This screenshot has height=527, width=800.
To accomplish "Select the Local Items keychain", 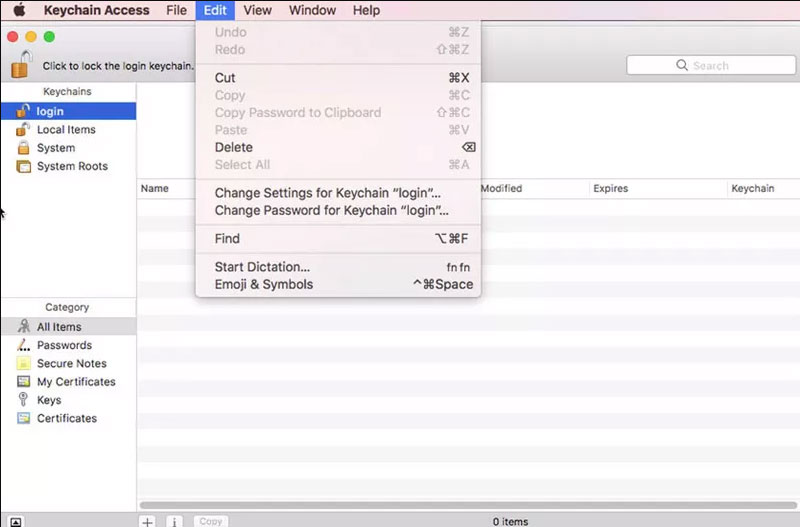I will [66, 130].
